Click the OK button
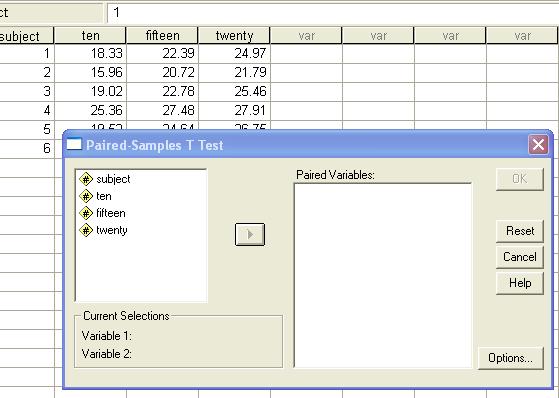Screen dimensions: 559x398 [x=519, y=179]
